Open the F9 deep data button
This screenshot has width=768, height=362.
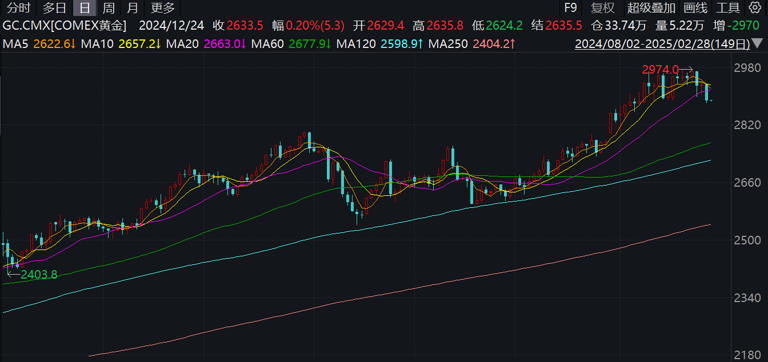[x=571, y=8]
